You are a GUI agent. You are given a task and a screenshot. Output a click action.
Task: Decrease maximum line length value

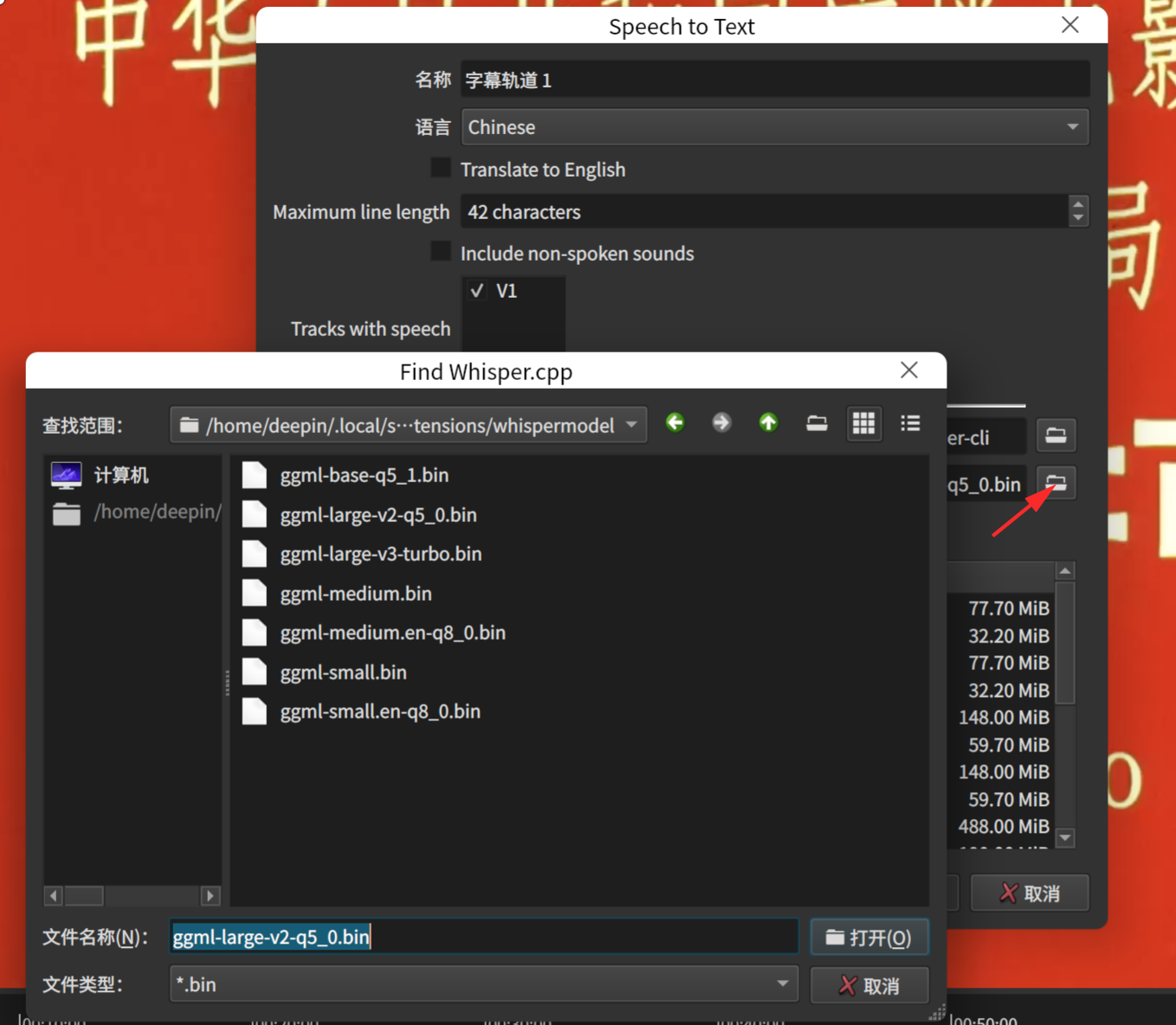click(1078, 218)
